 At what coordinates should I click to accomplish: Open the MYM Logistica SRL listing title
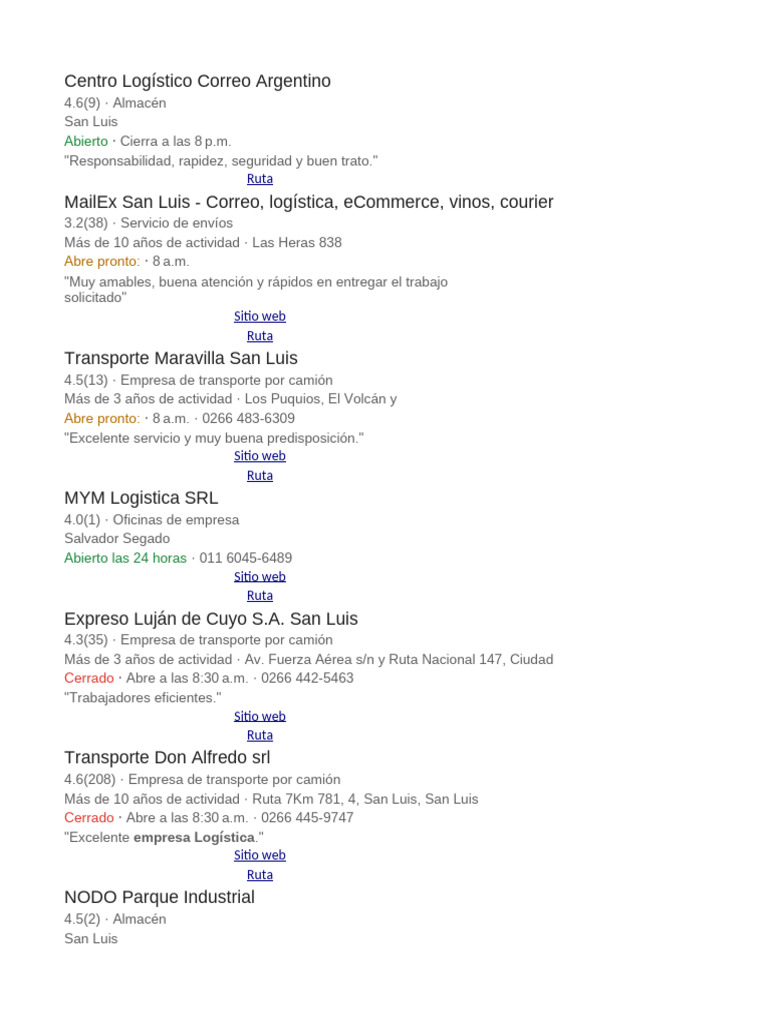coord(141,498)
